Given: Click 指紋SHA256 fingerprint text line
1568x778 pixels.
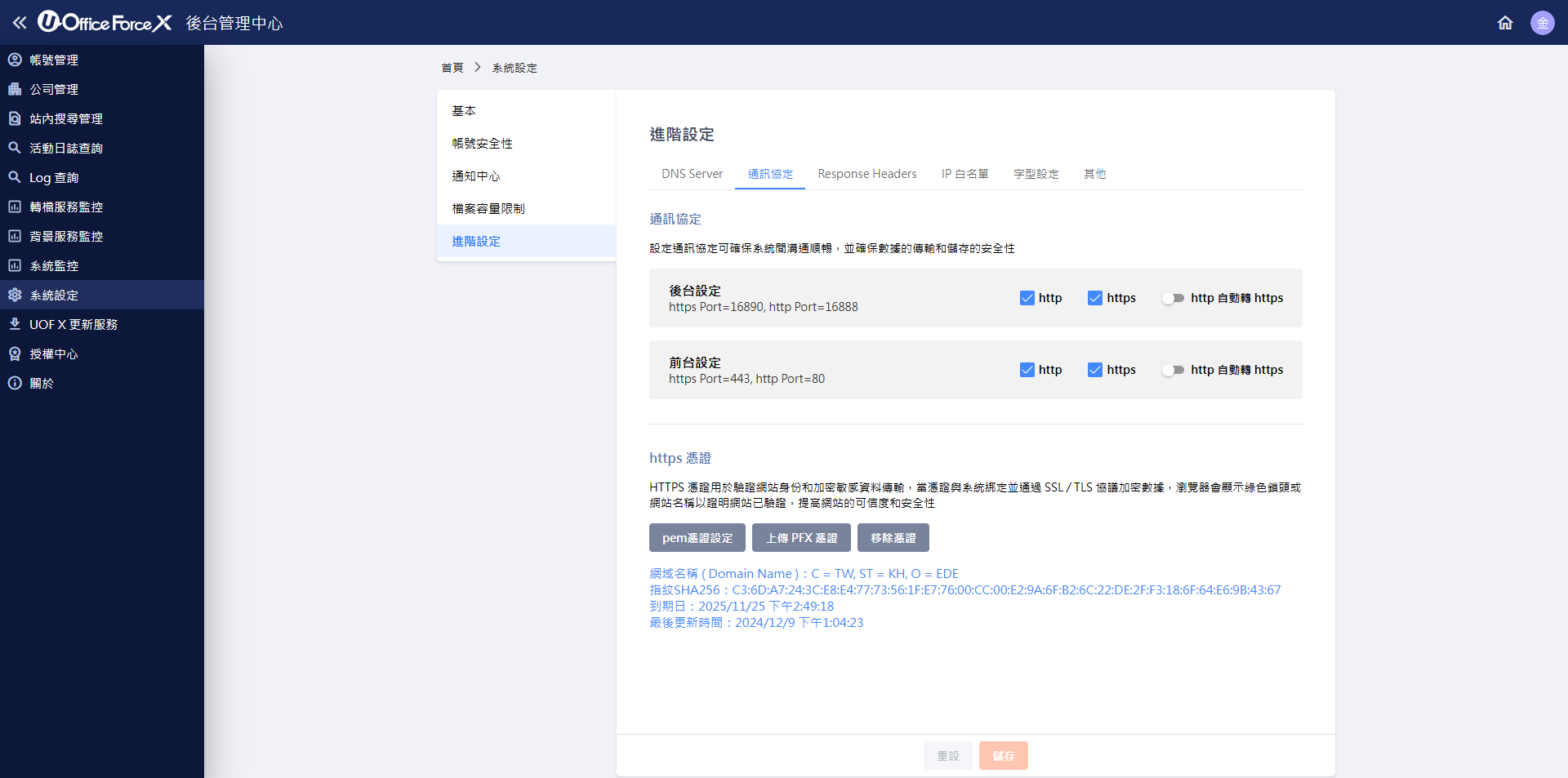Looking at the screenshot, I should pos(965,589).
